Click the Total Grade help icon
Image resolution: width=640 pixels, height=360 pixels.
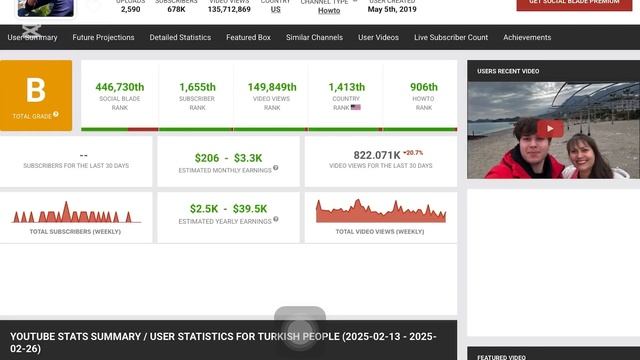[56, 114]
